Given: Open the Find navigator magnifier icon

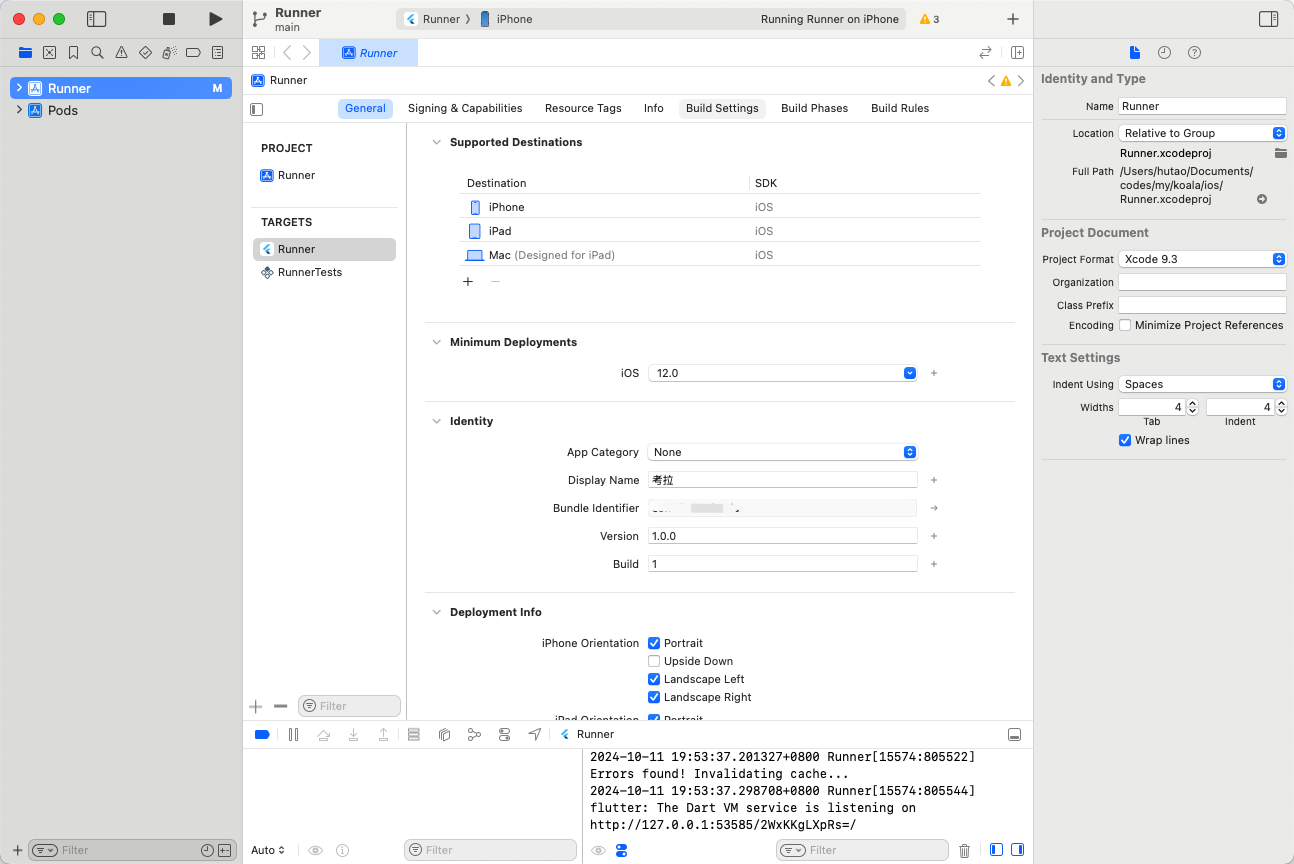Looking at the screenshot, I should (97, 52).
